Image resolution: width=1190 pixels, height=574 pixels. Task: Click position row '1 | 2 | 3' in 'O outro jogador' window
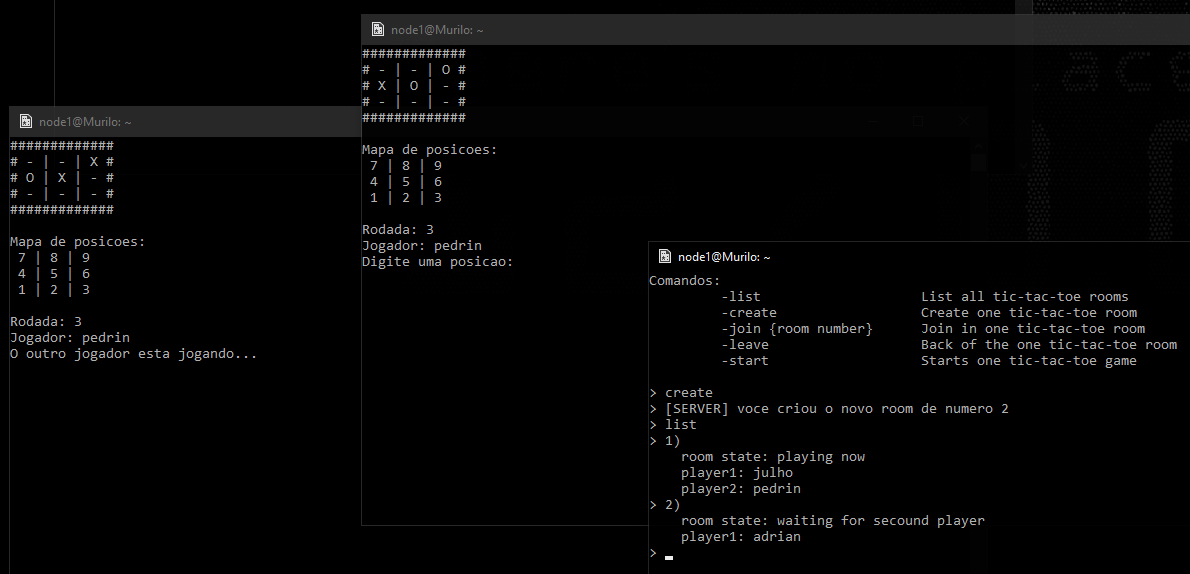tap(53, 290)
